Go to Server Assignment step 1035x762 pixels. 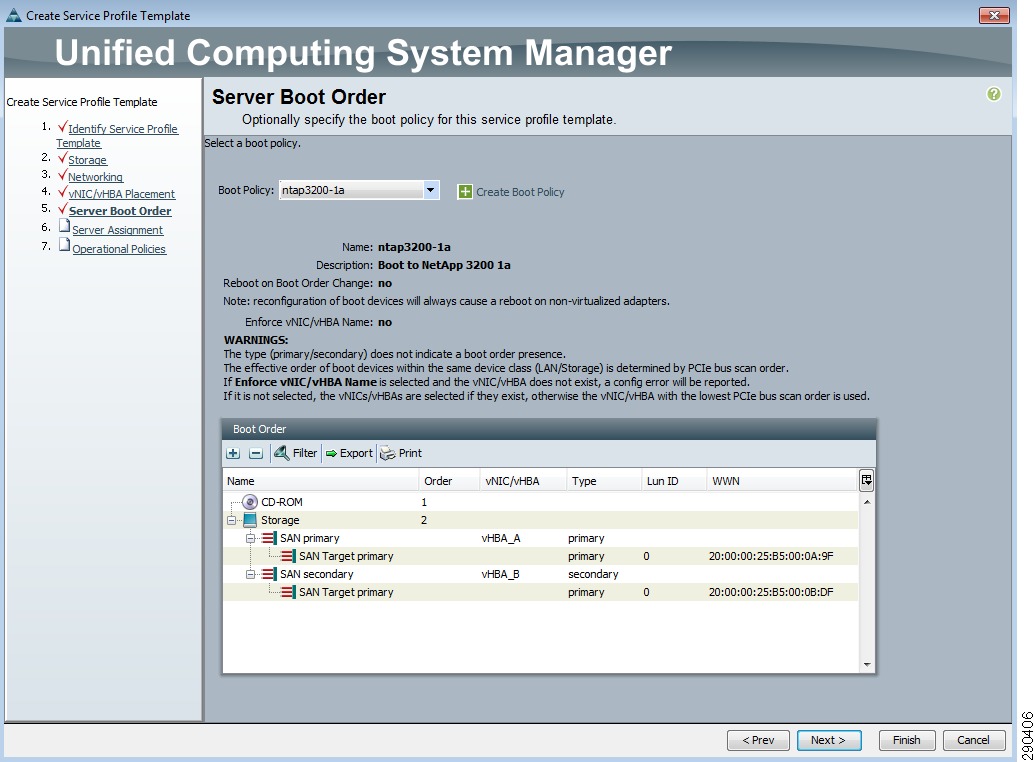pos(117,230)
